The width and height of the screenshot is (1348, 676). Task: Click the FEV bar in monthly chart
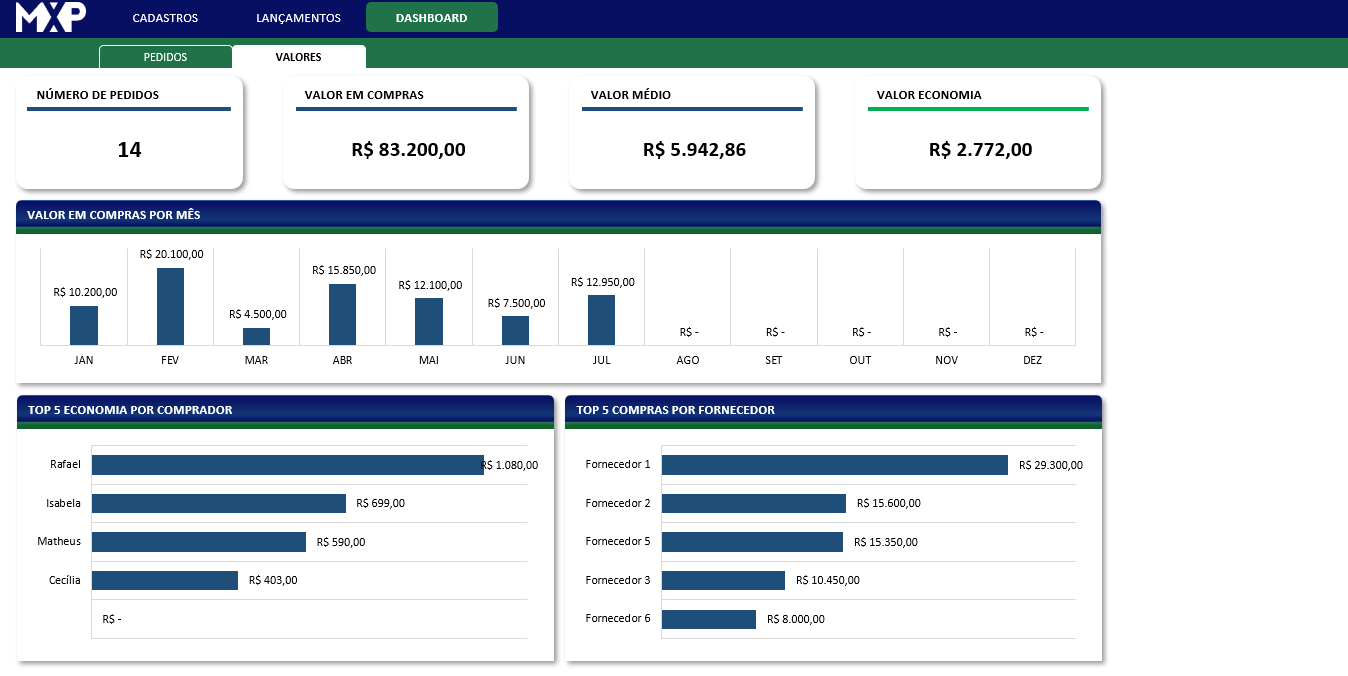(170, 307)
